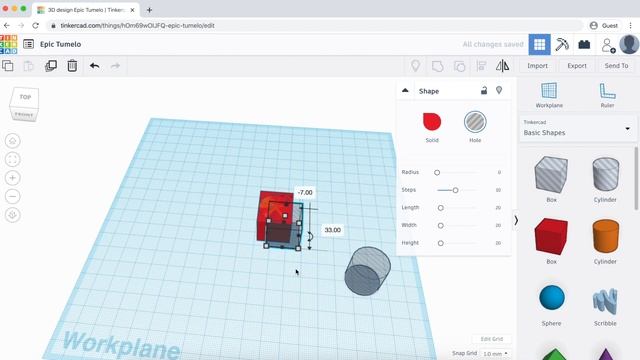
Task: Undo the last action
Action: (x=94, y=66)
